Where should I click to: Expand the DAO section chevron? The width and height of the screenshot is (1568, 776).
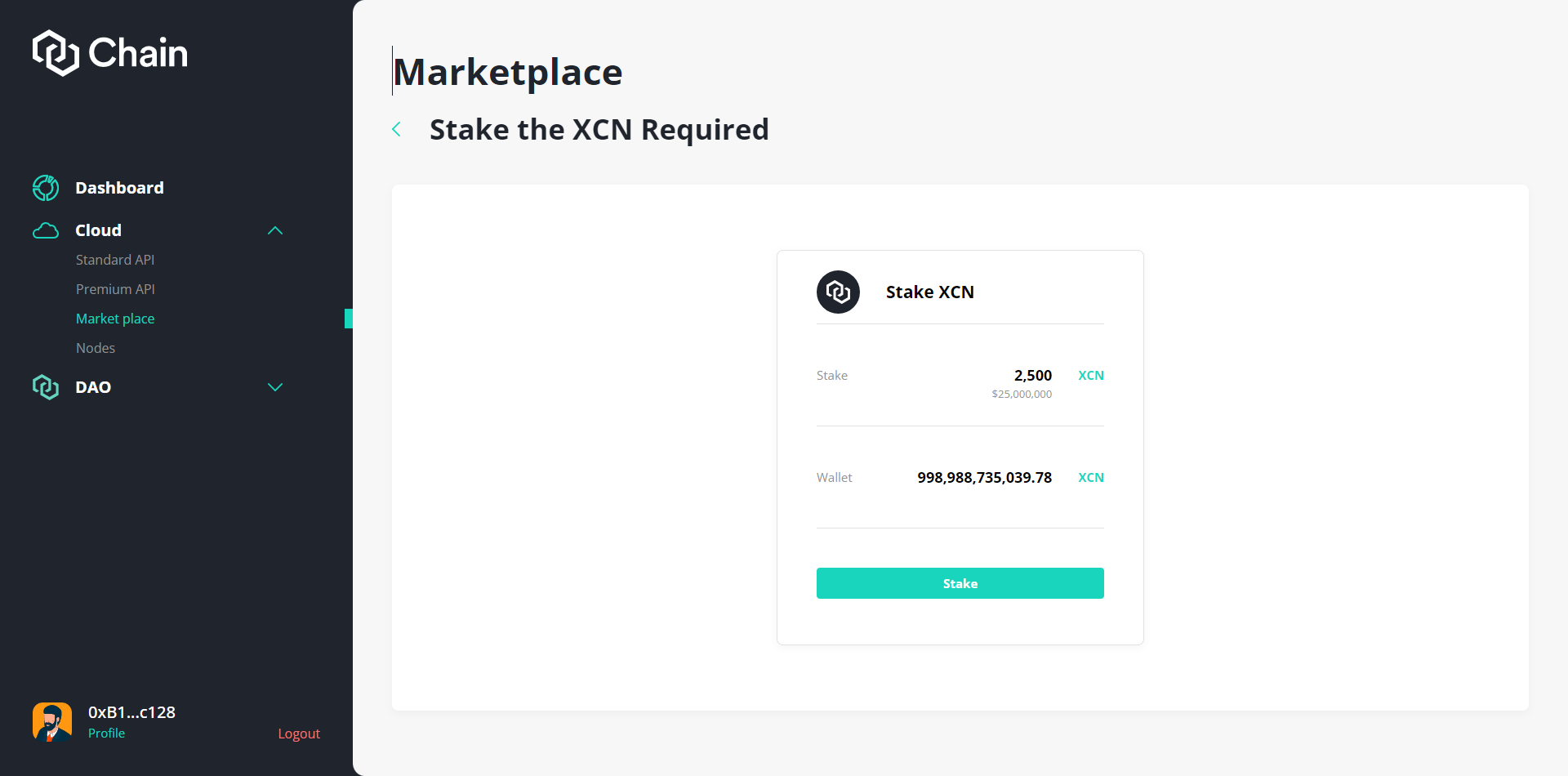point(275,387)
